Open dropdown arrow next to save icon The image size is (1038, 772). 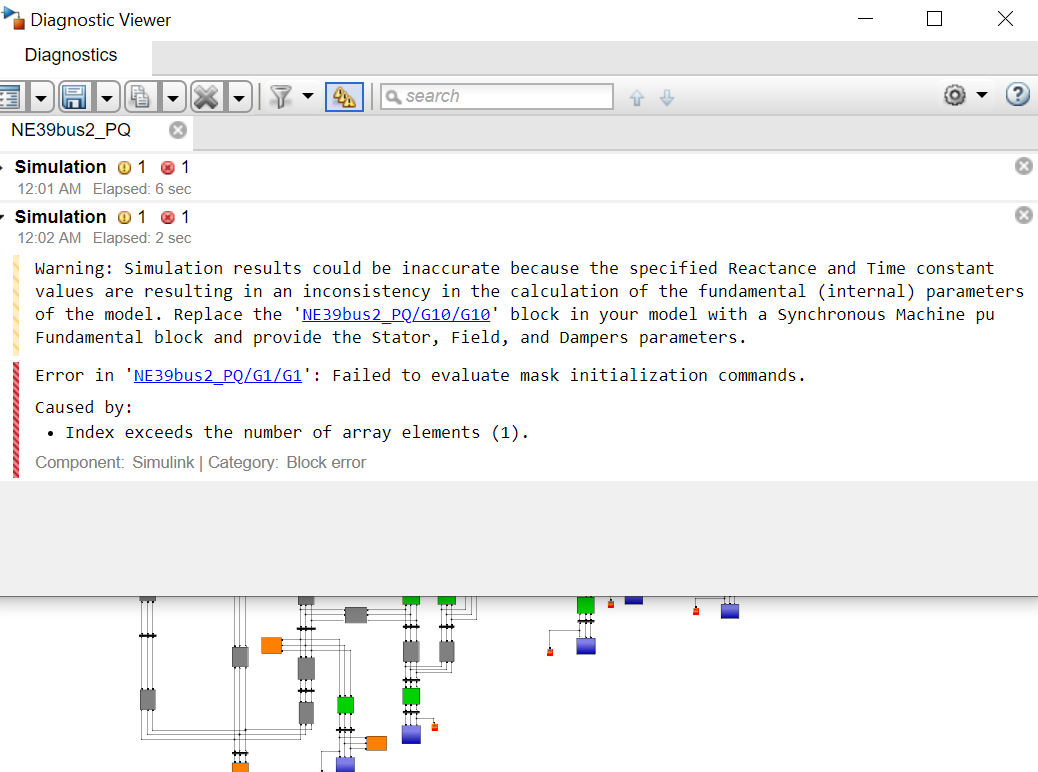tap(107, 98)
